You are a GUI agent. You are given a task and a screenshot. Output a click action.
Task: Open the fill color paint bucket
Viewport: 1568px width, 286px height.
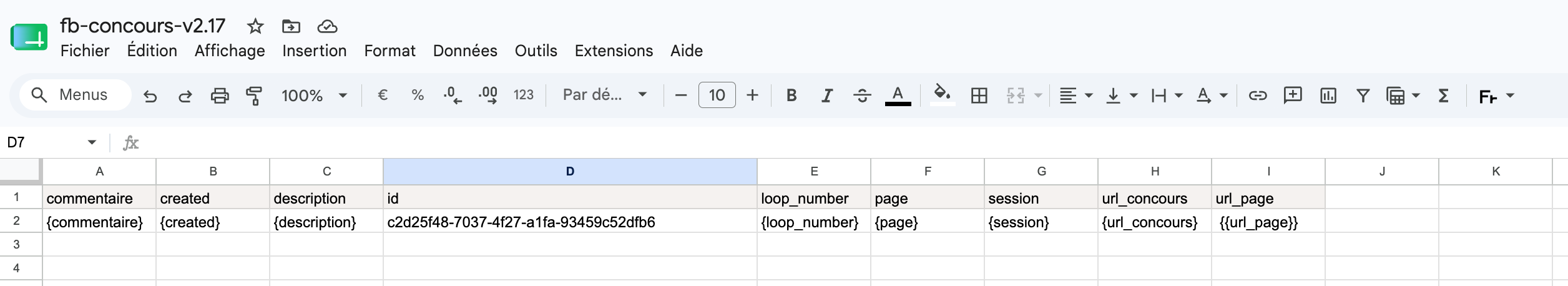[x=942, y=96]
